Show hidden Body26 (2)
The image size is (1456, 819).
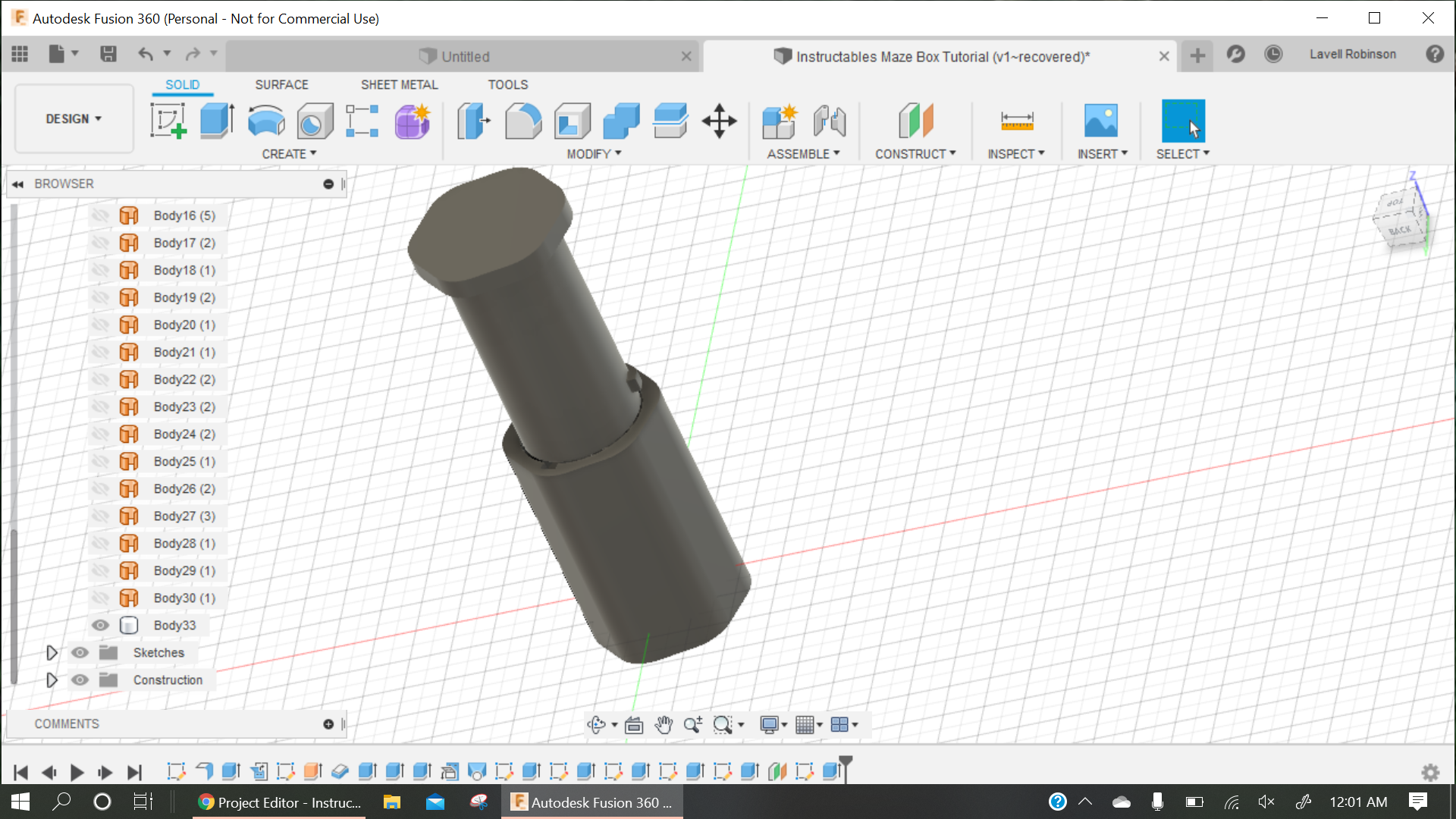click(100, 488)
